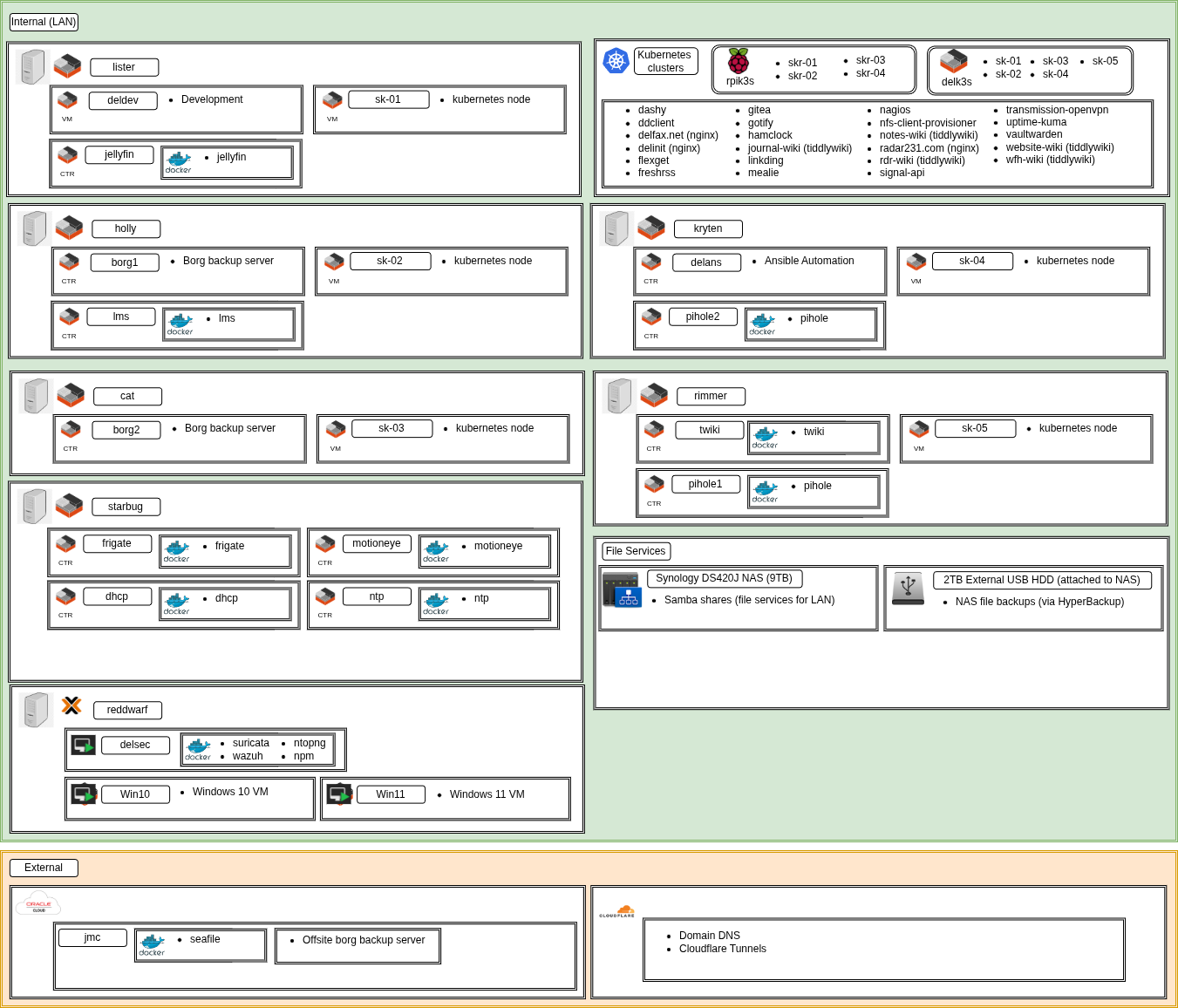This screenshot has height=1008, width=1178.
Task: Select the Kubernetes clusters label box
Action: point(665,61)
